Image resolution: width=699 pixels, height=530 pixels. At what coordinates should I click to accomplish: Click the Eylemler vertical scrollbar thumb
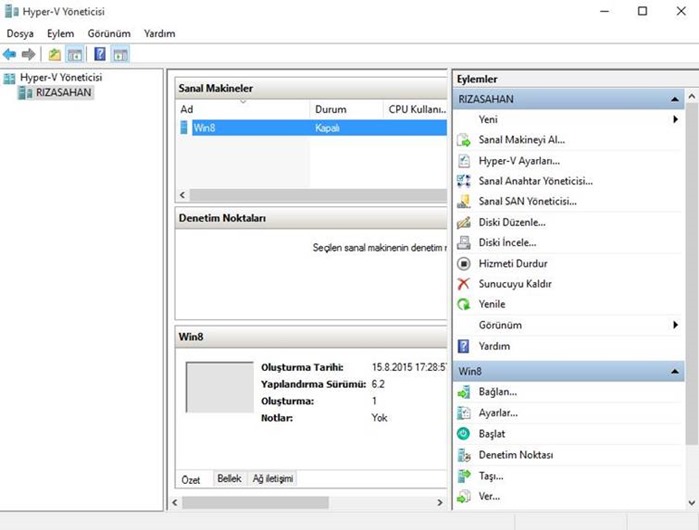691,273
